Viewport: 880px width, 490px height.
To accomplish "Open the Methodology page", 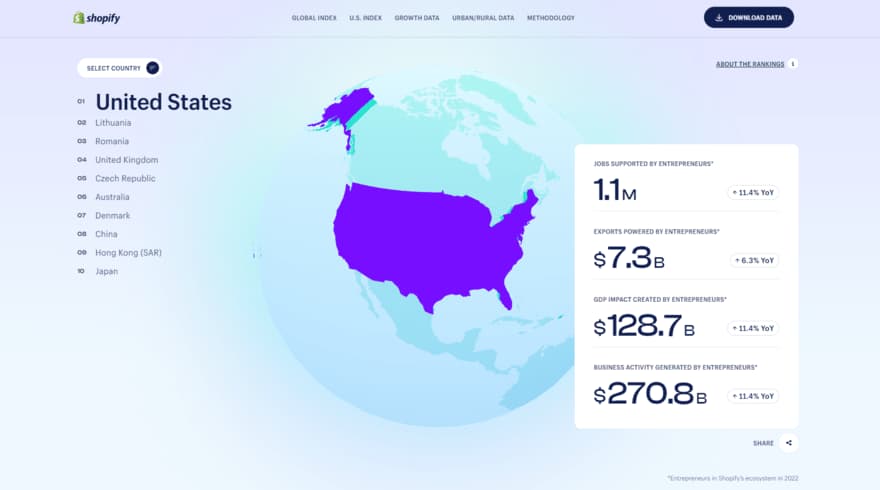I will pyautogui.click(x=551, y=18).
